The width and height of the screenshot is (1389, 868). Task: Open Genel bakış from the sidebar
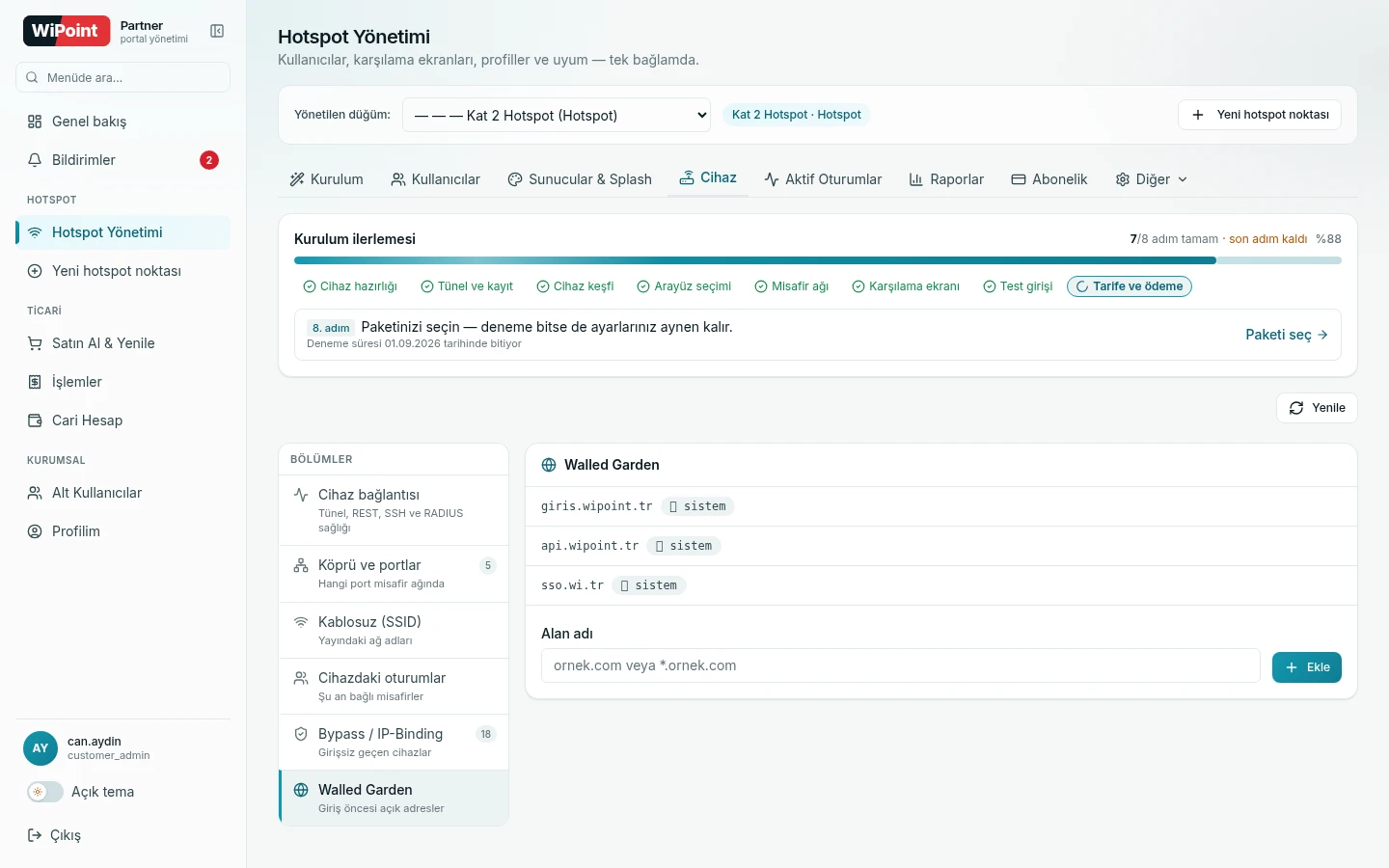[123, 122]
